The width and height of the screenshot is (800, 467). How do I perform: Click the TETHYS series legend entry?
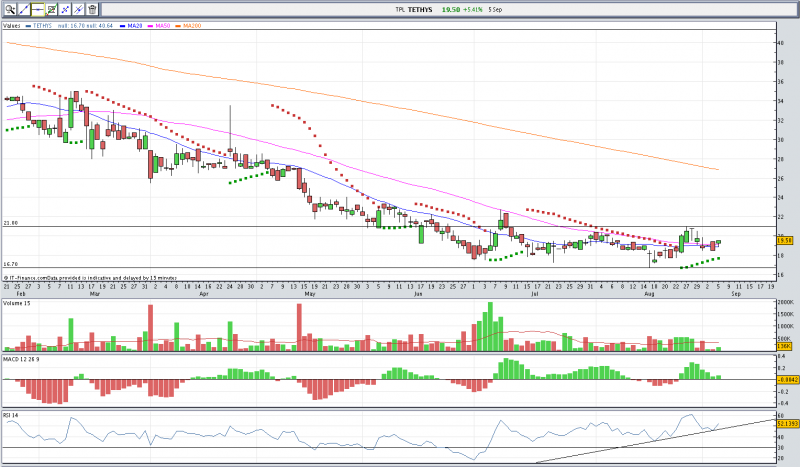click(42, 25)
